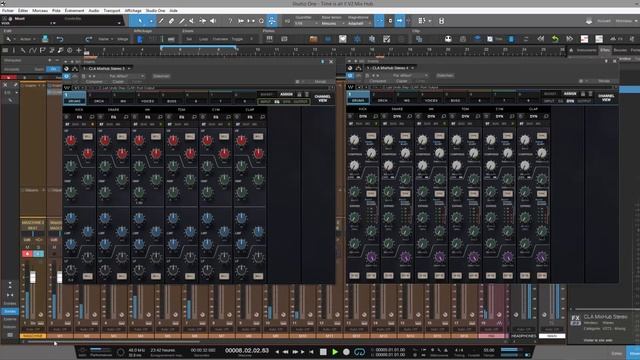Click the checklist macro icon
The image size is (640, 360).
tap(387, 39)
